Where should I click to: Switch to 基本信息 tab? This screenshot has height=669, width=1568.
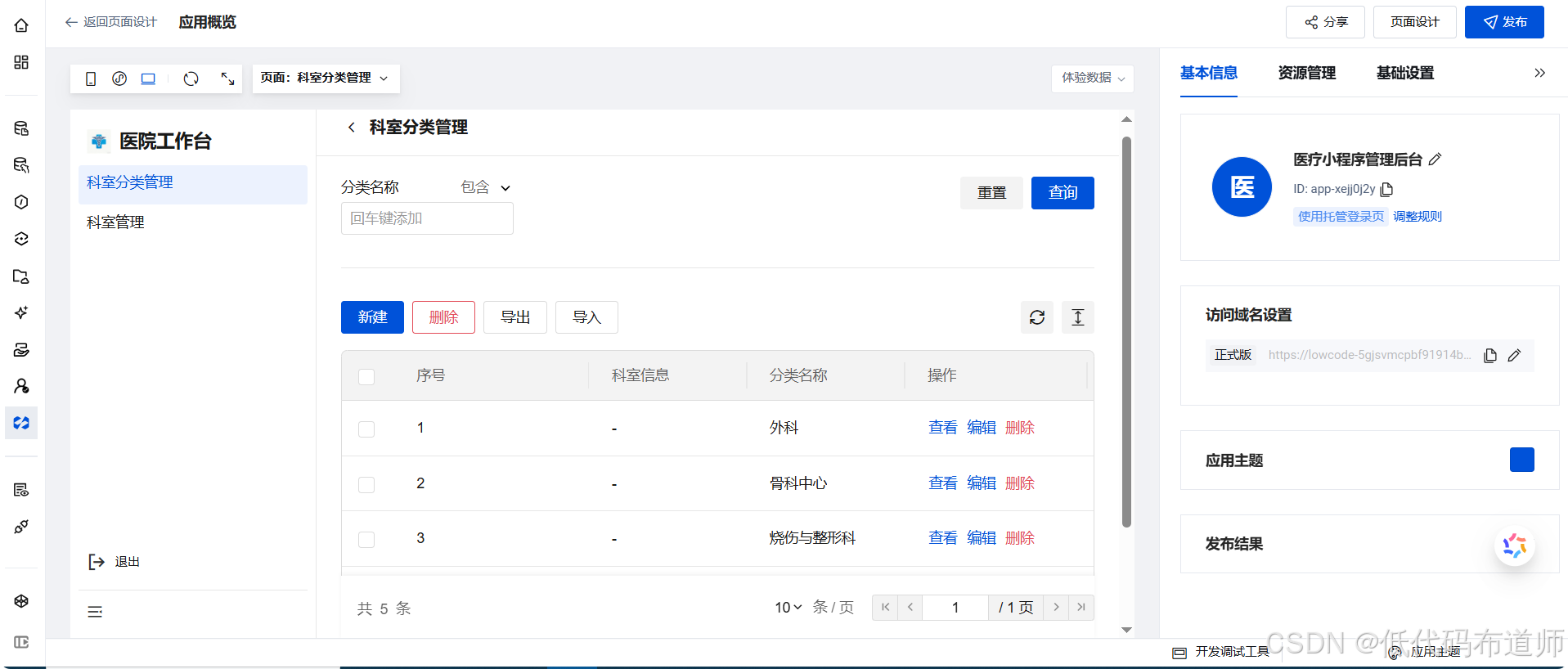pyautogui.click(x=1209, y=73)
